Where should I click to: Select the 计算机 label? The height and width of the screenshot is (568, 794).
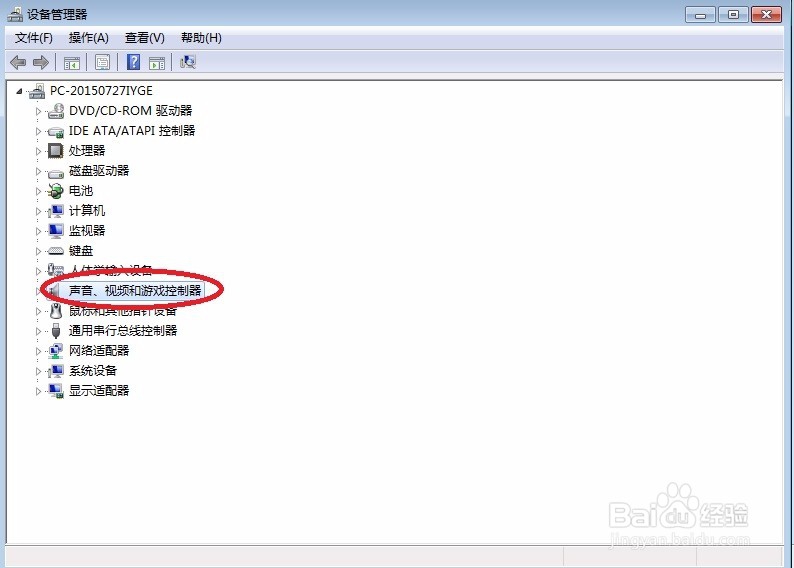point(87,211)
